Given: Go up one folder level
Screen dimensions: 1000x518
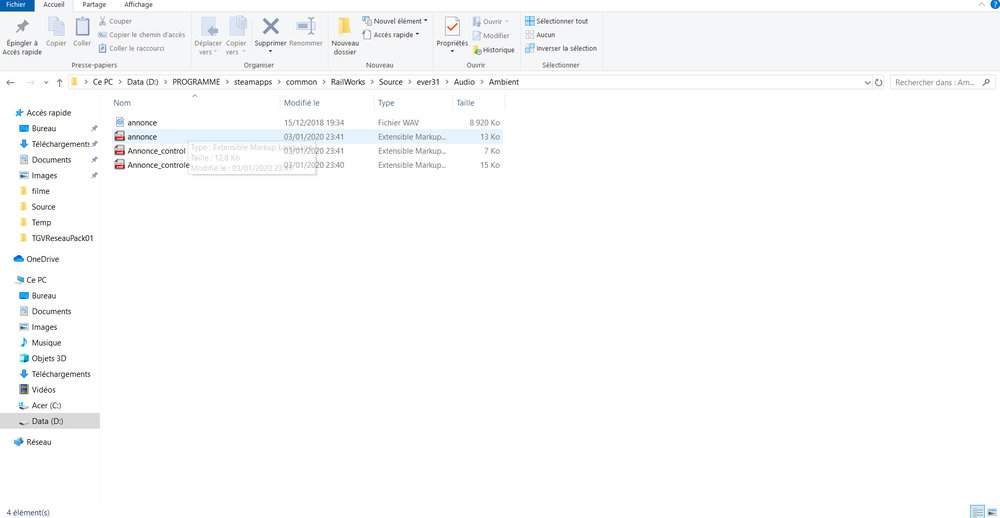Looking at the screenshot, I should 60,83.
